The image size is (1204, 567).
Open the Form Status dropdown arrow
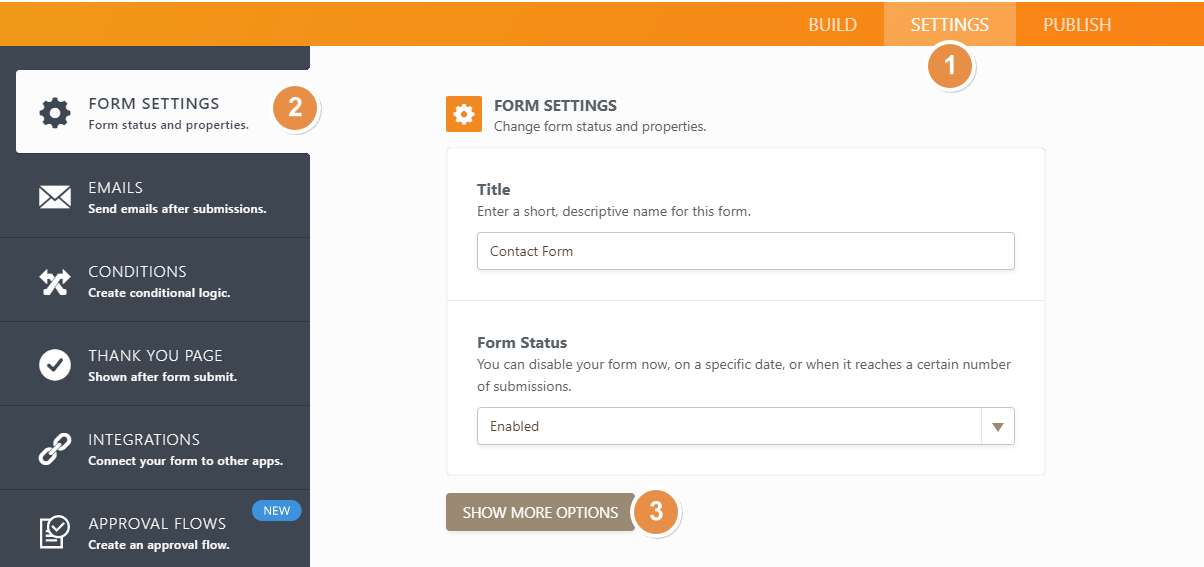coord(997,426)
